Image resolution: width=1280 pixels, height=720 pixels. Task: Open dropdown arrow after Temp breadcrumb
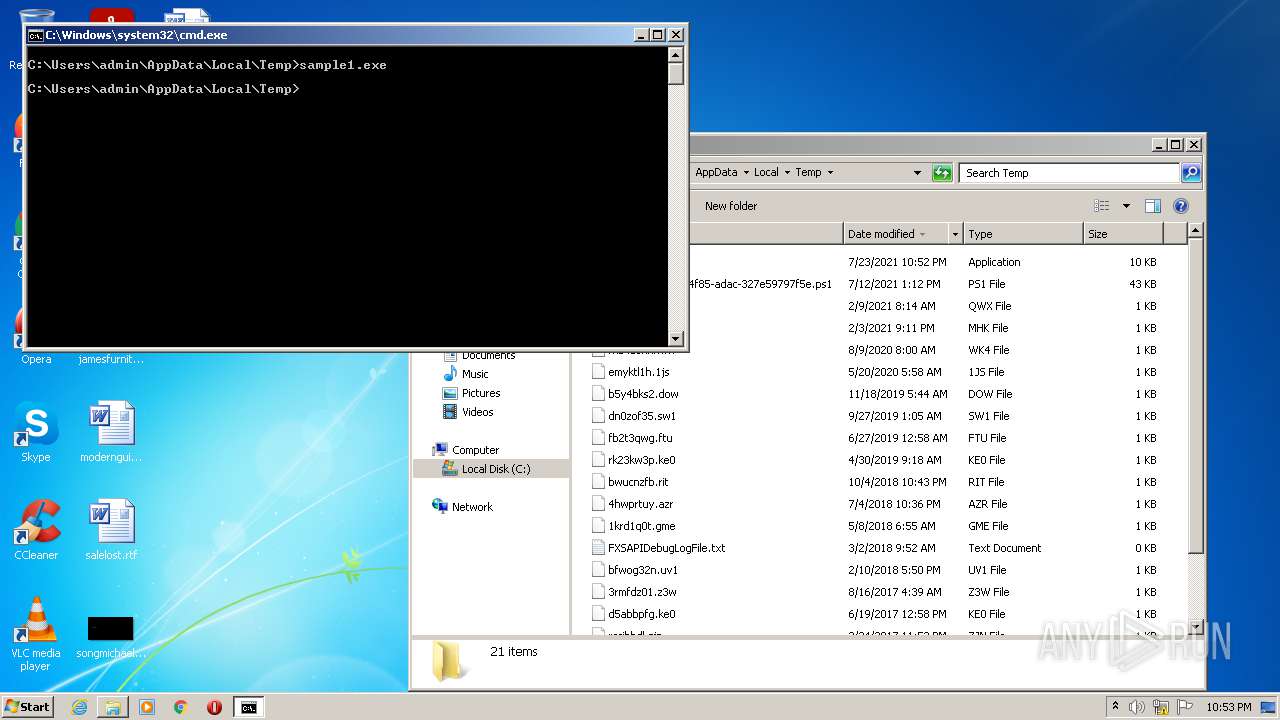[x=830, y=172]
